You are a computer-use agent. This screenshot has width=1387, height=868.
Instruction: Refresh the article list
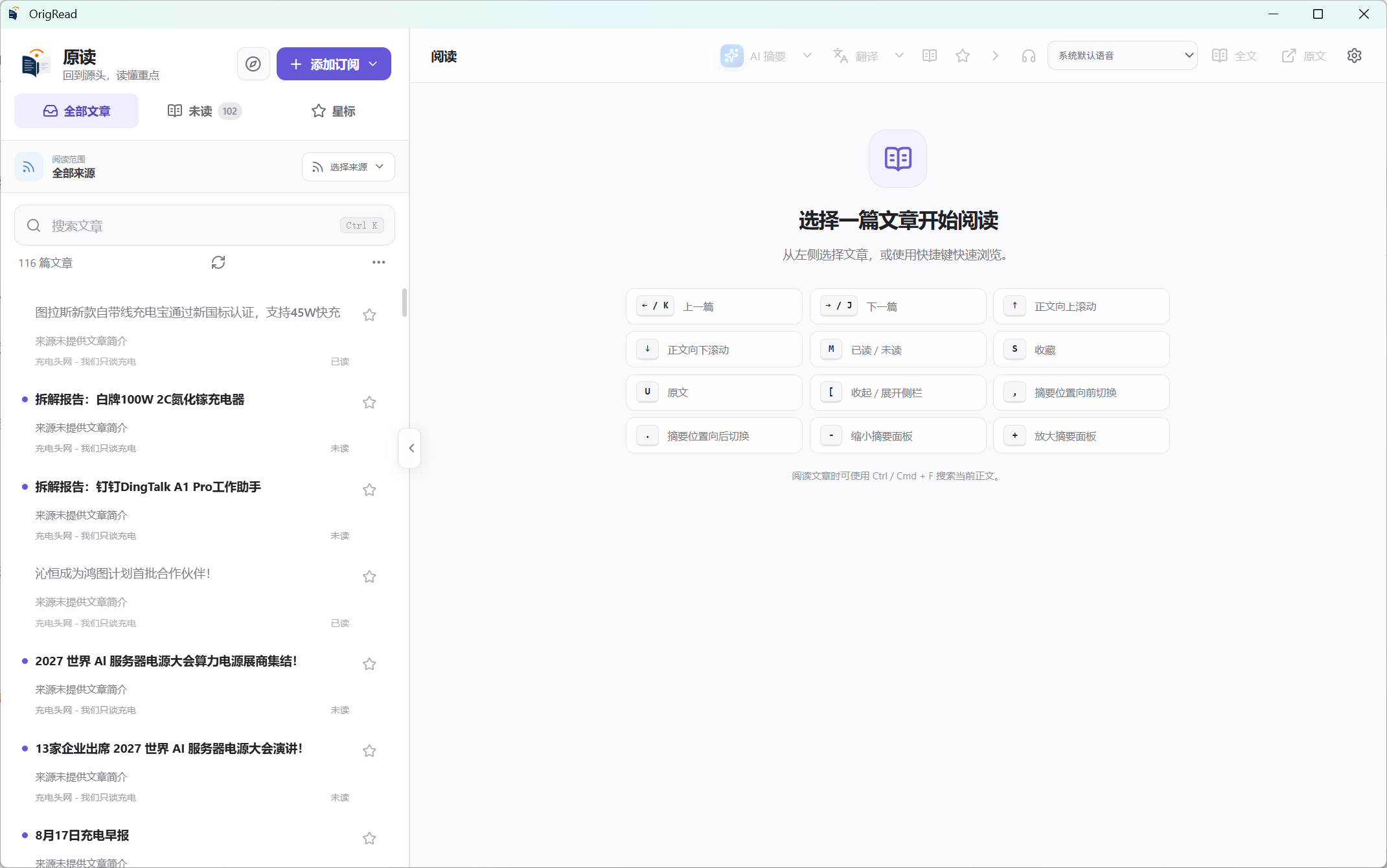(218, 262)
